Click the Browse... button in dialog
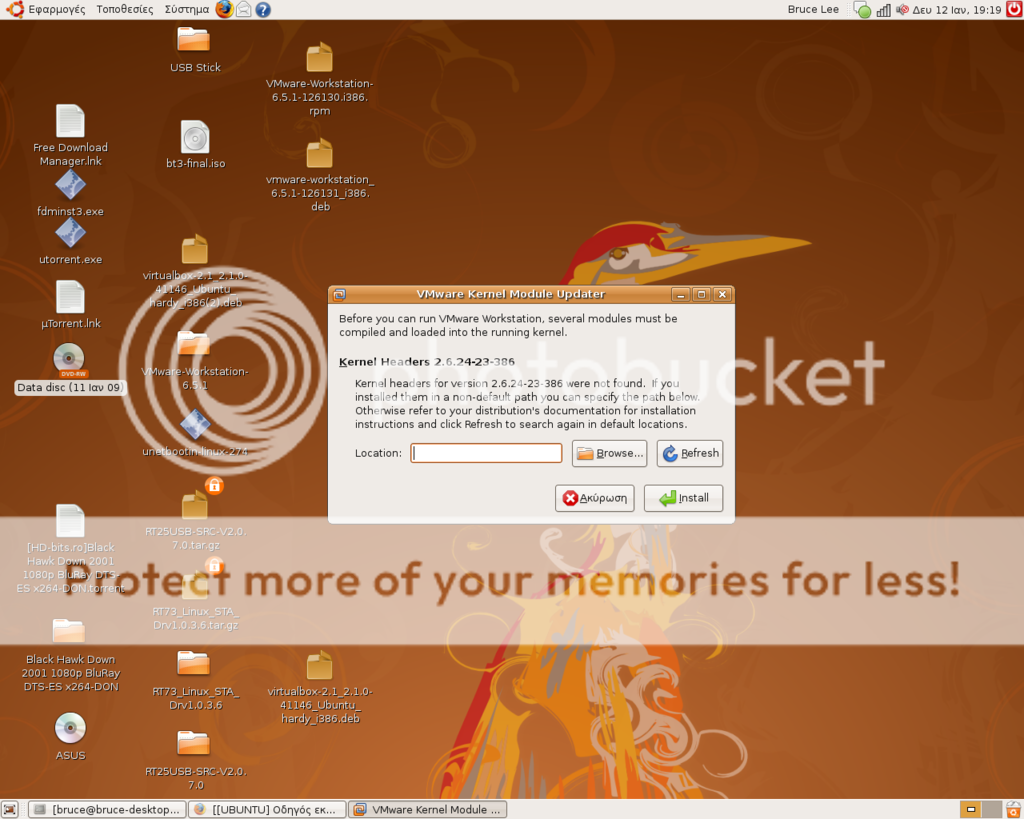This screenshot has height=819, width=1024. [609, 453]
